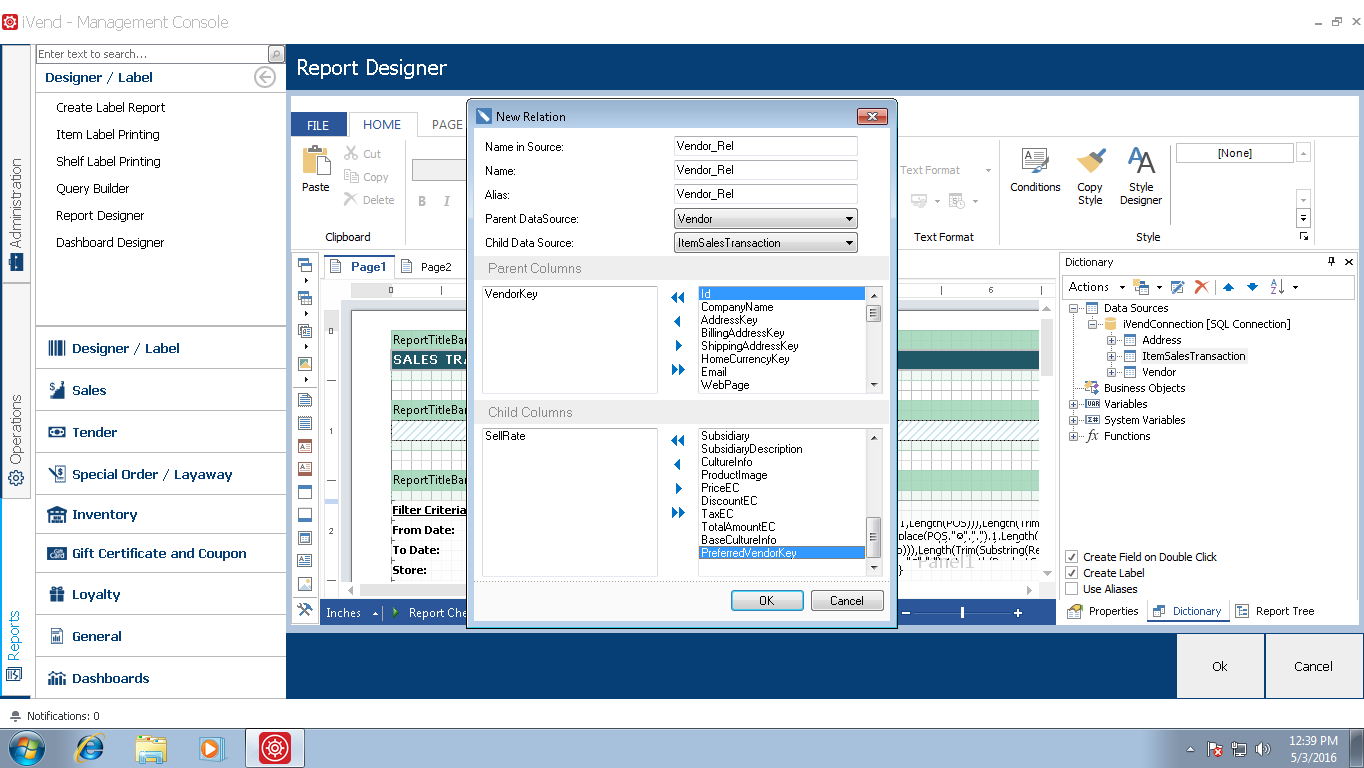Switch to Page2 tab
This screenshot has height=768, width=1364.
point(426,267)
